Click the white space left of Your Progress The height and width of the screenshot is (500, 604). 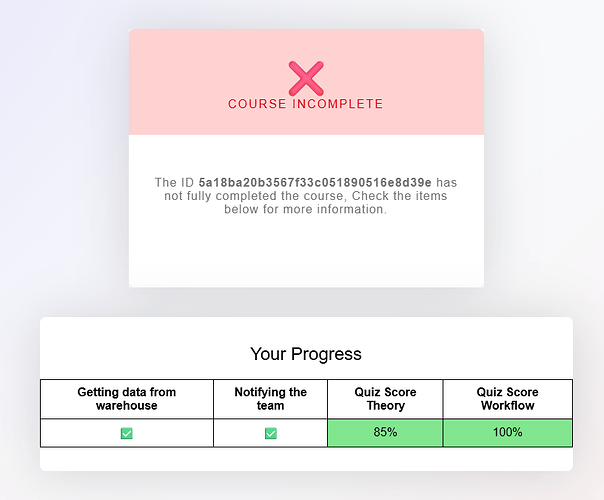click(x=144, y=353)
